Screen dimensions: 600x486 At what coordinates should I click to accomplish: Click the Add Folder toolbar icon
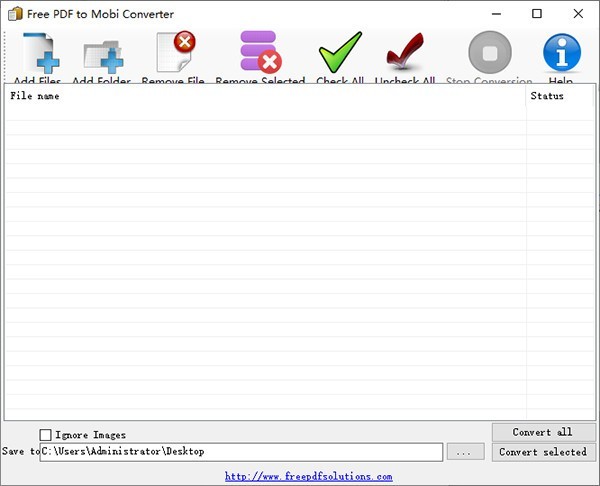103,57
